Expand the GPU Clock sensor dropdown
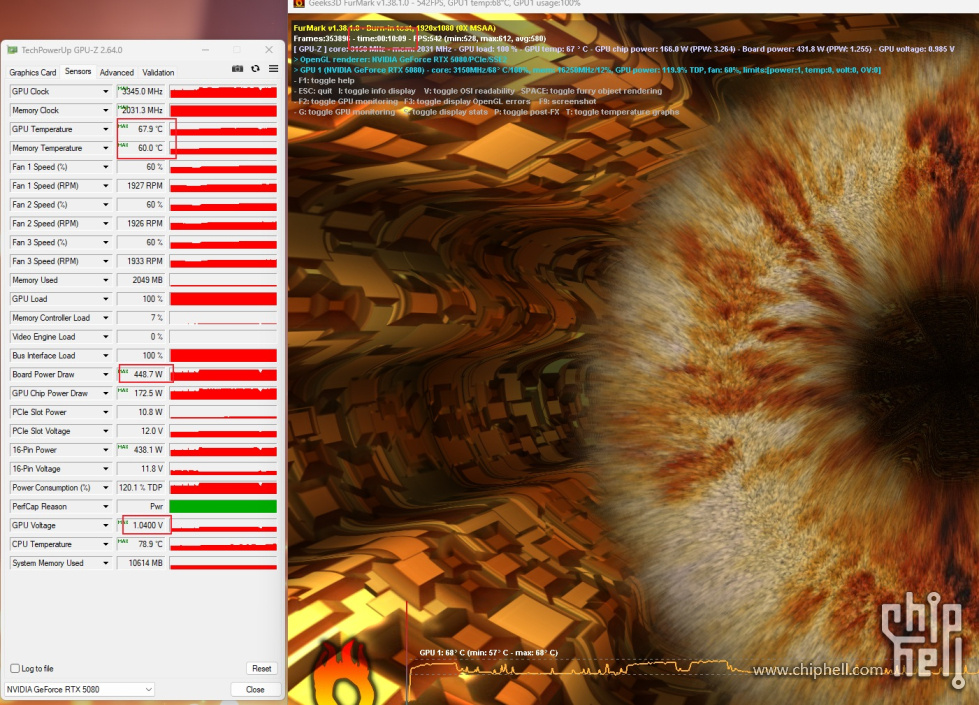Image resolution: width=979 pixels, height=705 pixels. point(106,91)
